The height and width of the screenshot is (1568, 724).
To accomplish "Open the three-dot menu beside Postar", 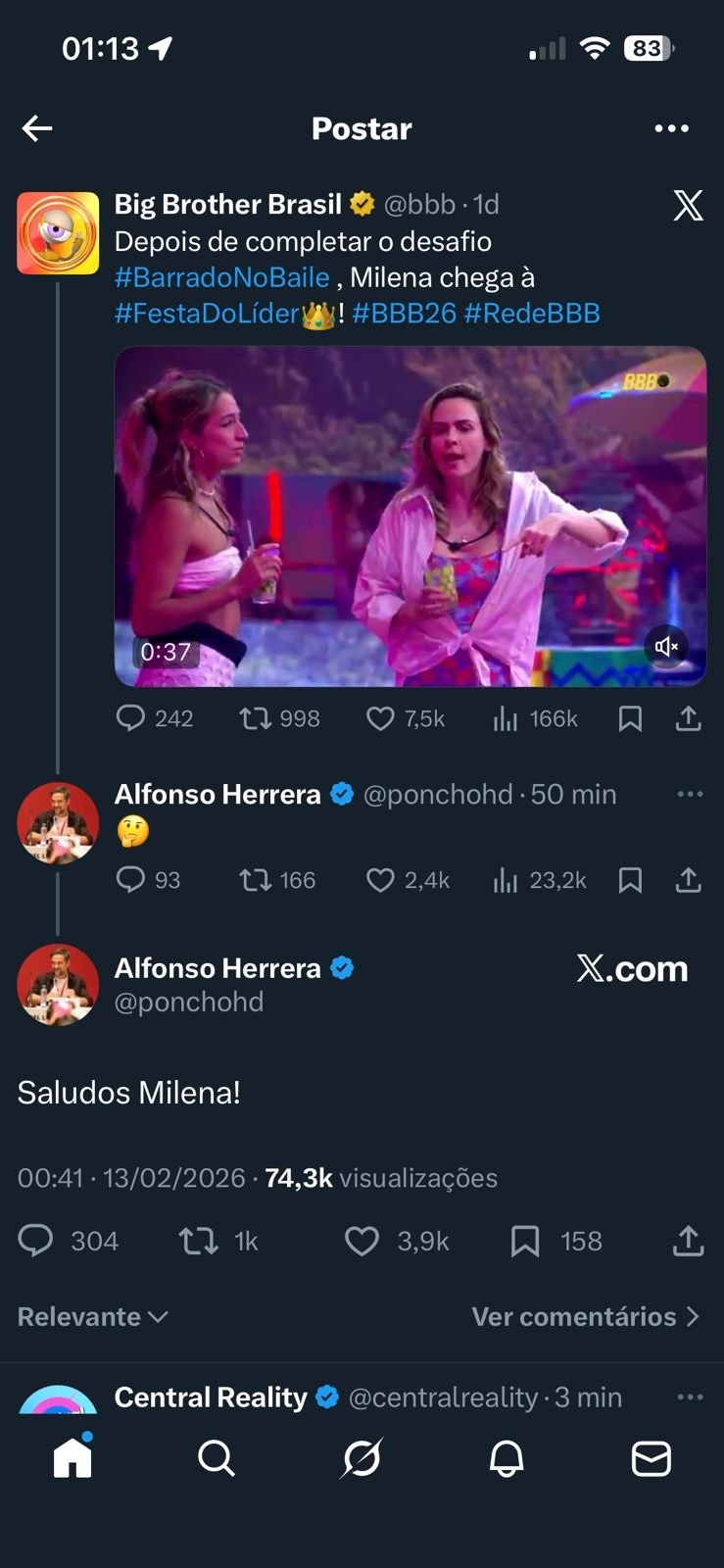I will point(671,128).
